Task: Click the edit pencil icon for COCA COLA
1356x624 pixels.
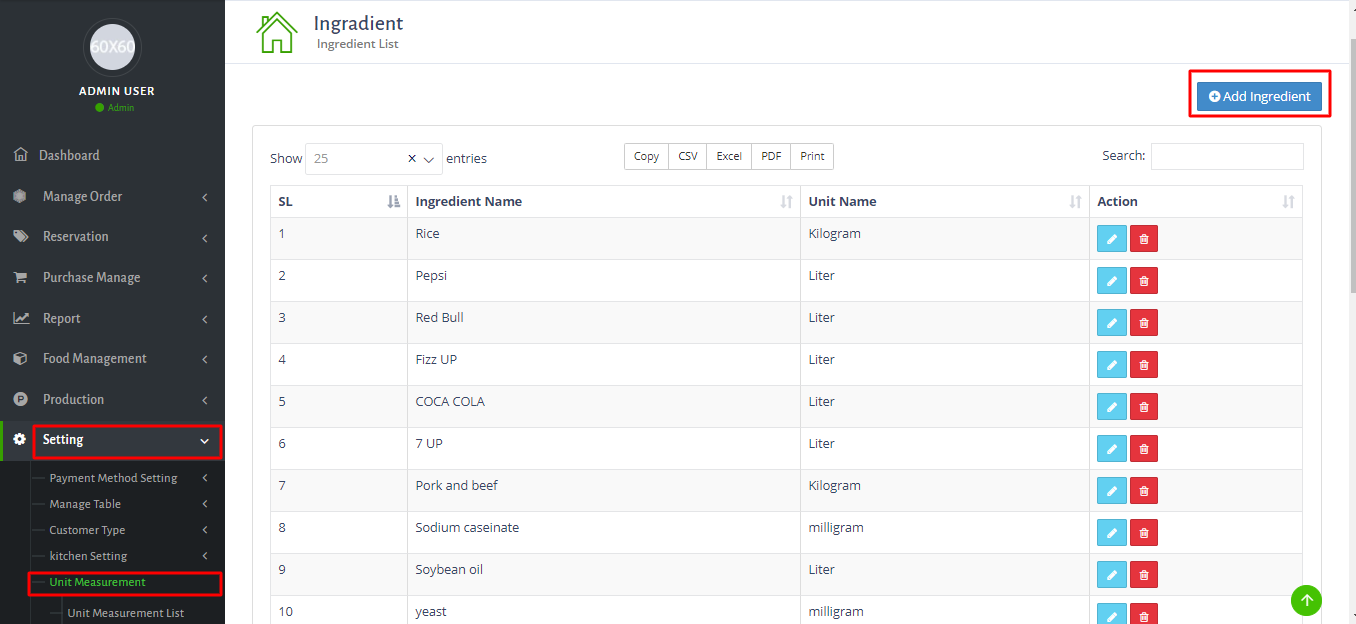Action: 1111,407
